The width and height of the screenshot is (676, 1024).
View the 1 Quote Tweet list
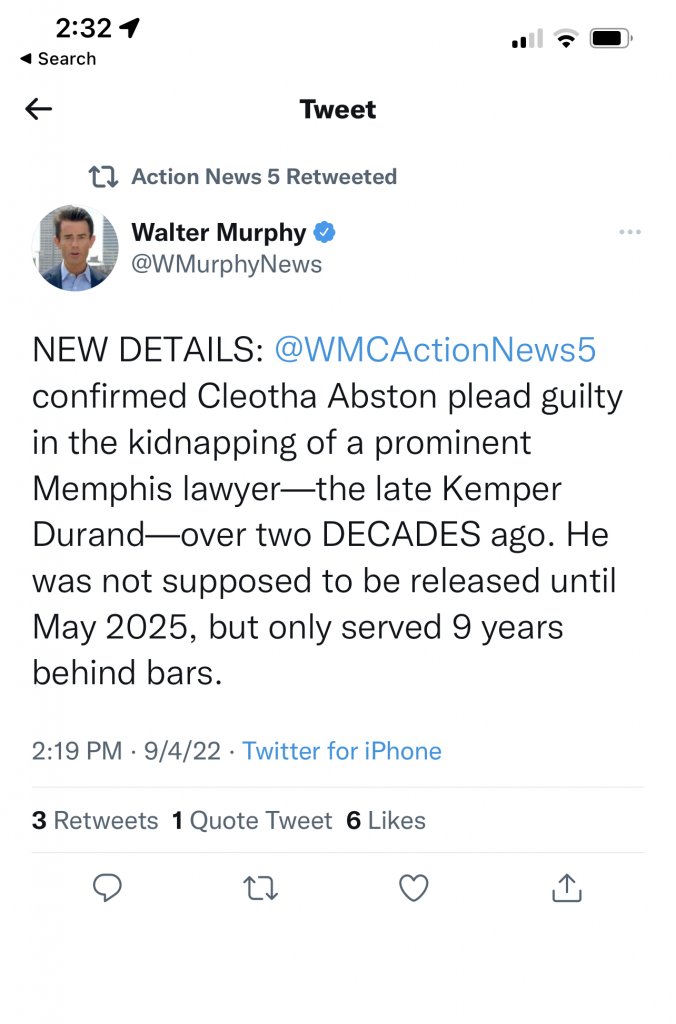coord(252,821)
